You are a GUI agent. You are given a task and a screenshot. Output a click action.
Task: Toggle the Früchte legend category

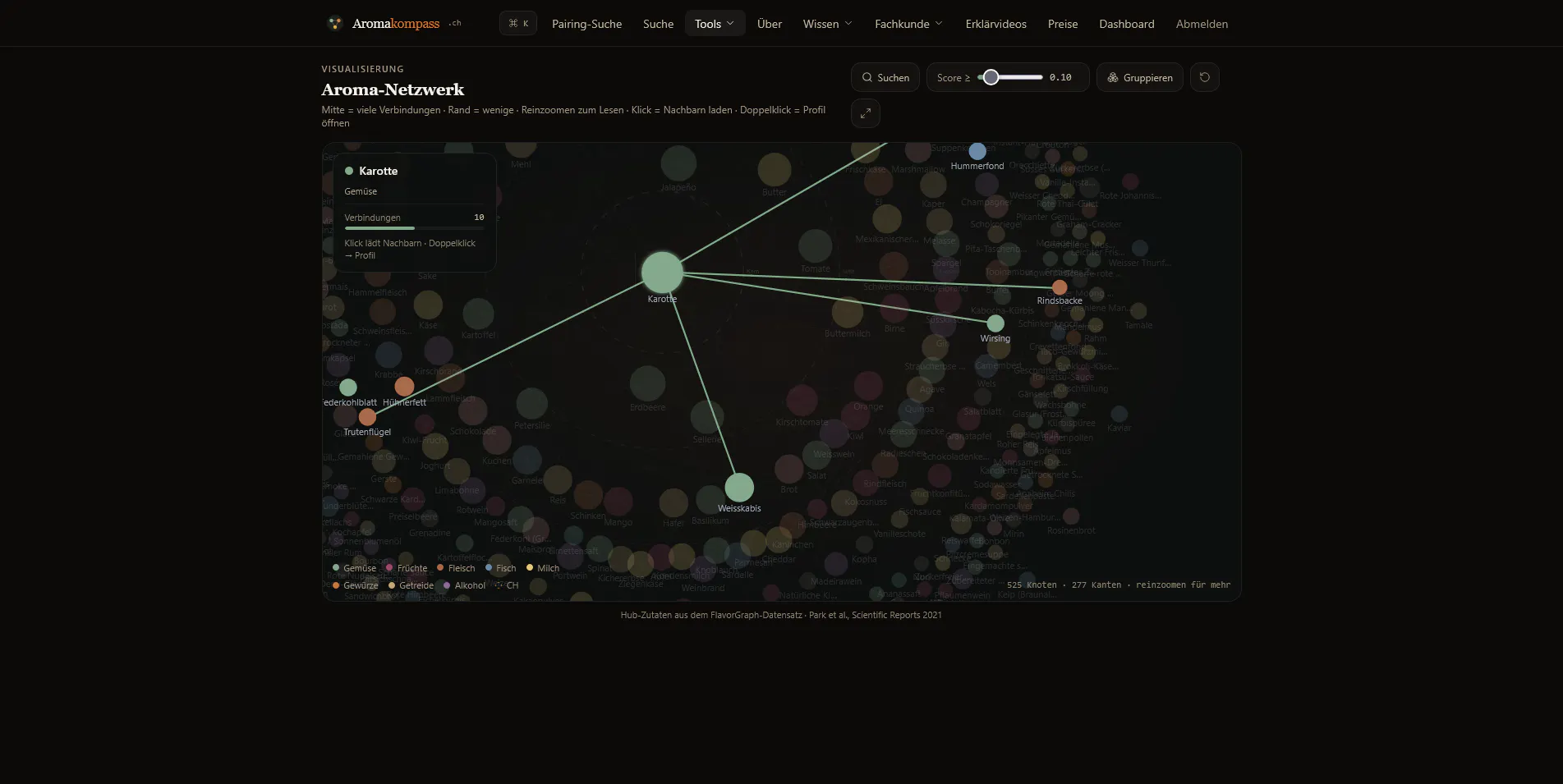click(x=407, y=568)
